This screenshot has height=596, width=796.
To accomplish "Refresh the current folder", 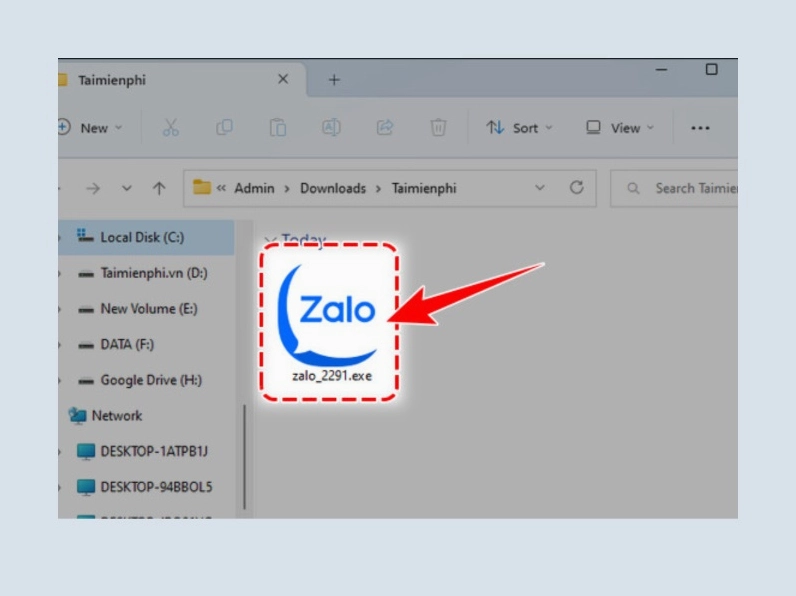I will [x=576, y=188].
